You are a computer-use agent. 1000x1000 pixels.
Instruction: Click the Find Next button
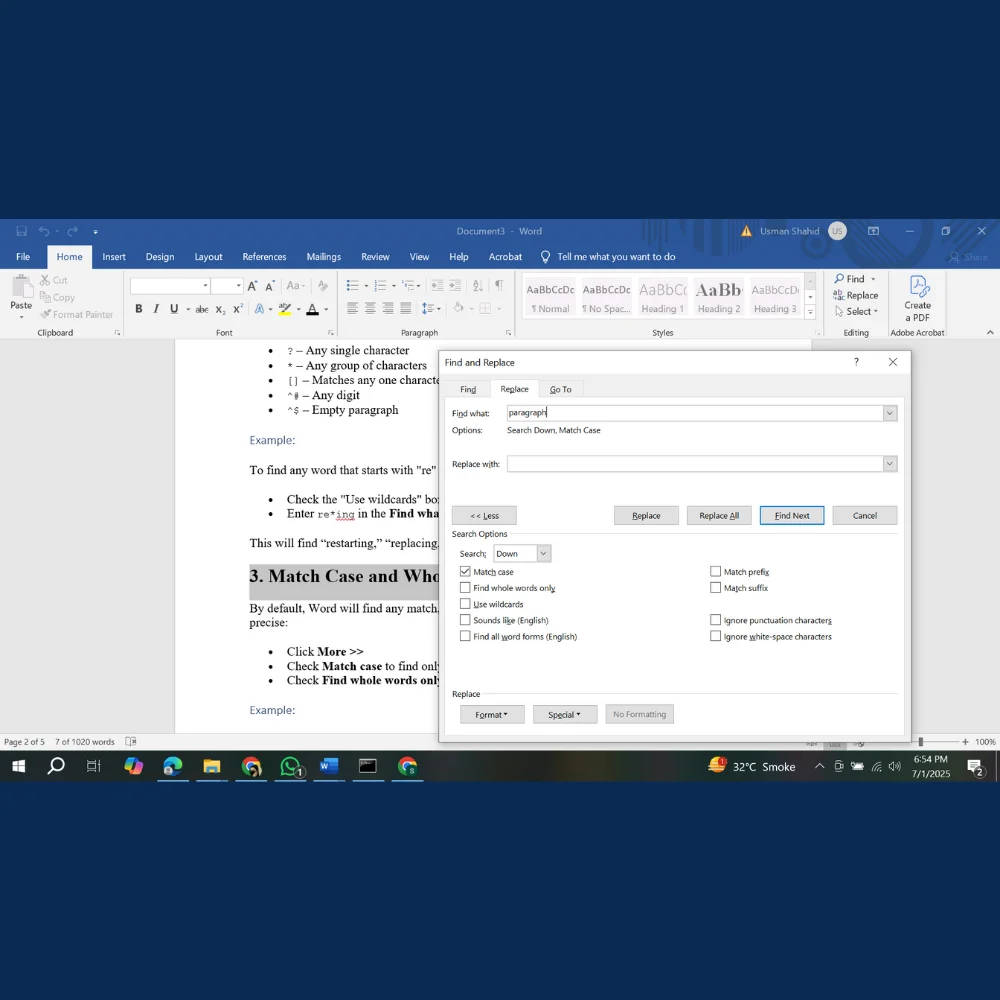(791, 515)
